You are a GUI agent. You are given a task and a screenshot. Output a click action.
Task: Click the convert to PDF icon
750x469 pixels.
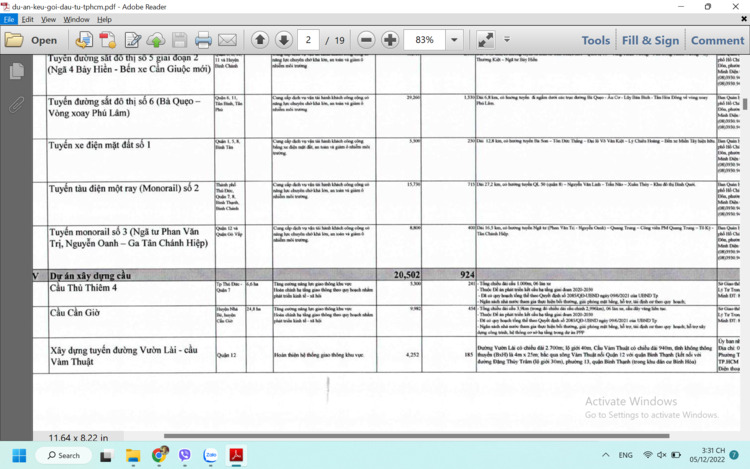108,40
